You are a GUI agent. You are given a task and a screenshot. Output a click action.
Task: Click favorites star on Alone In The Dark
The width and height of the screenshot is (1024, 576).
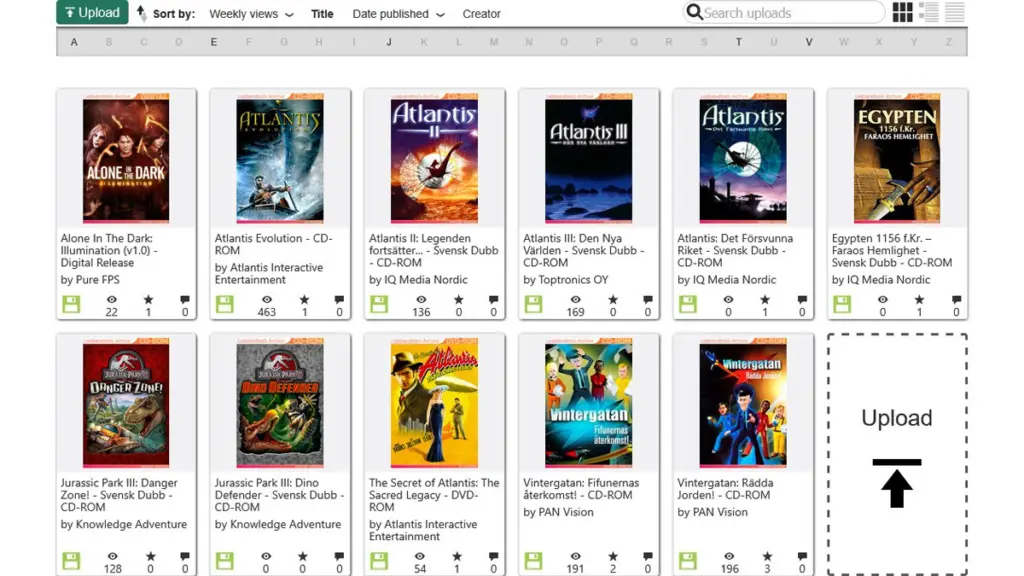[x=148, y=300]
